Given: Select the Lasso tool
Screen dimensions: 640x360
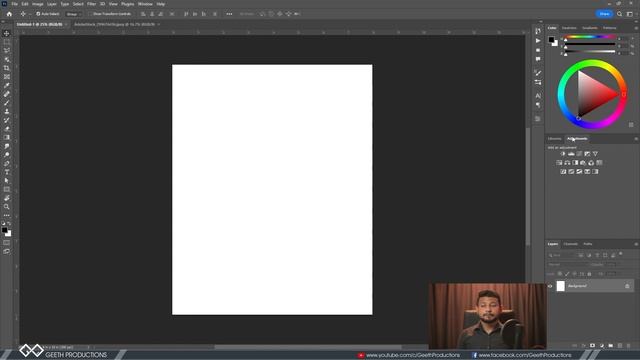Looking at the screenshot, I should click(x=7, y=51).
